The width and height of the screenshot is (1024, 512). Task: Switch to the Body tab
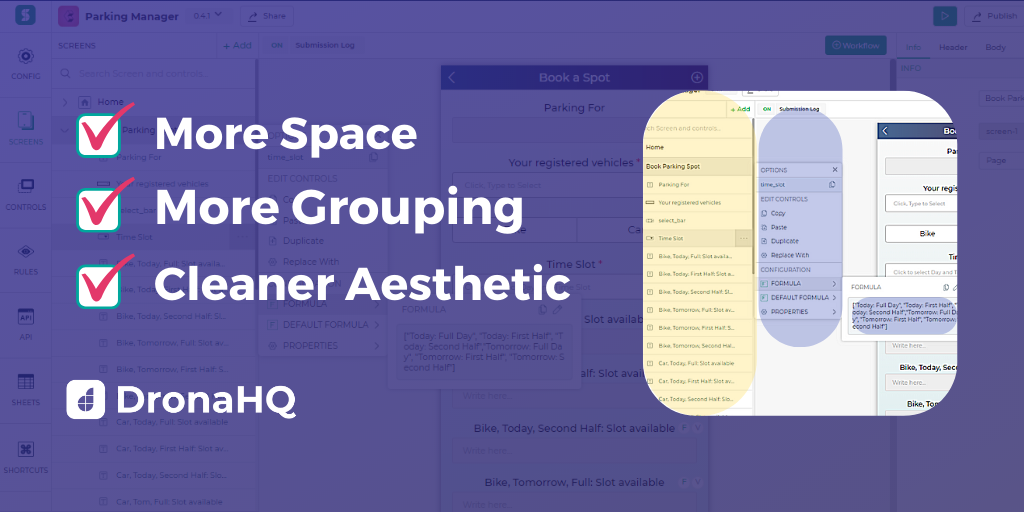tap(995, 47)
